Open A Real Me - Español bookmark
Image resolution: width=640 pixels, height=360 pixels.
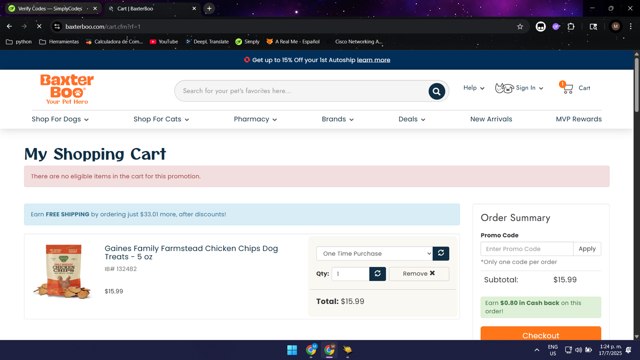(x=293, y=42)
